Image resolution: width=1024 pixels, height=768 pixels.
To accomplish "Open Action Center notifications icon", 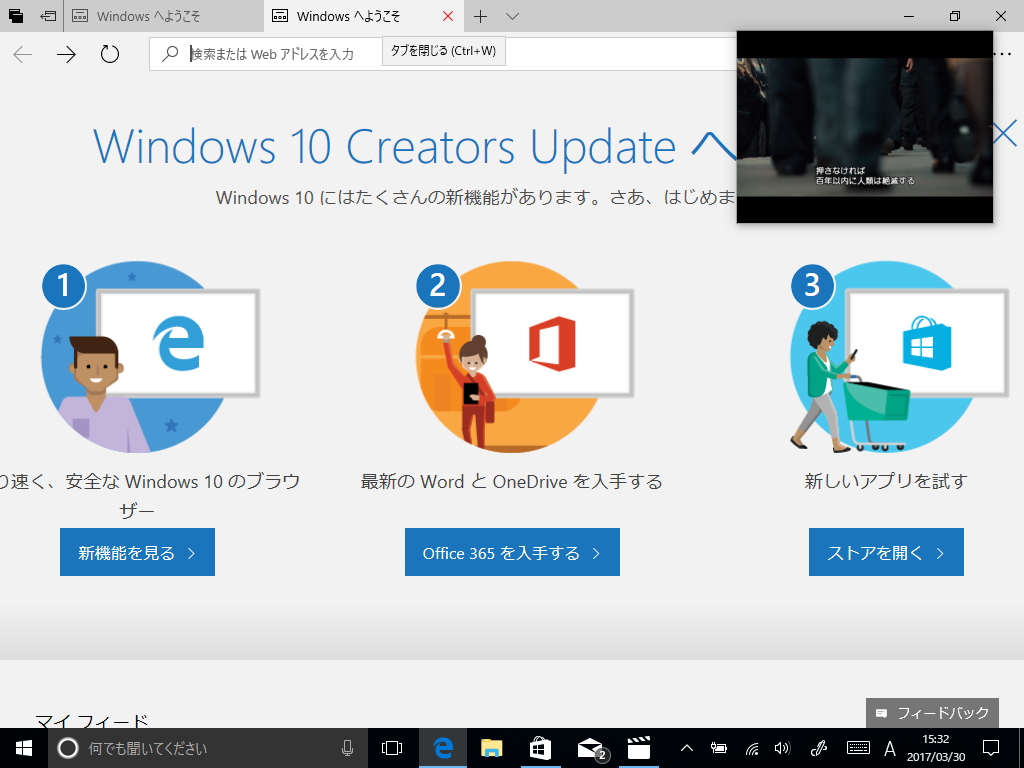I will click(991, 748).
